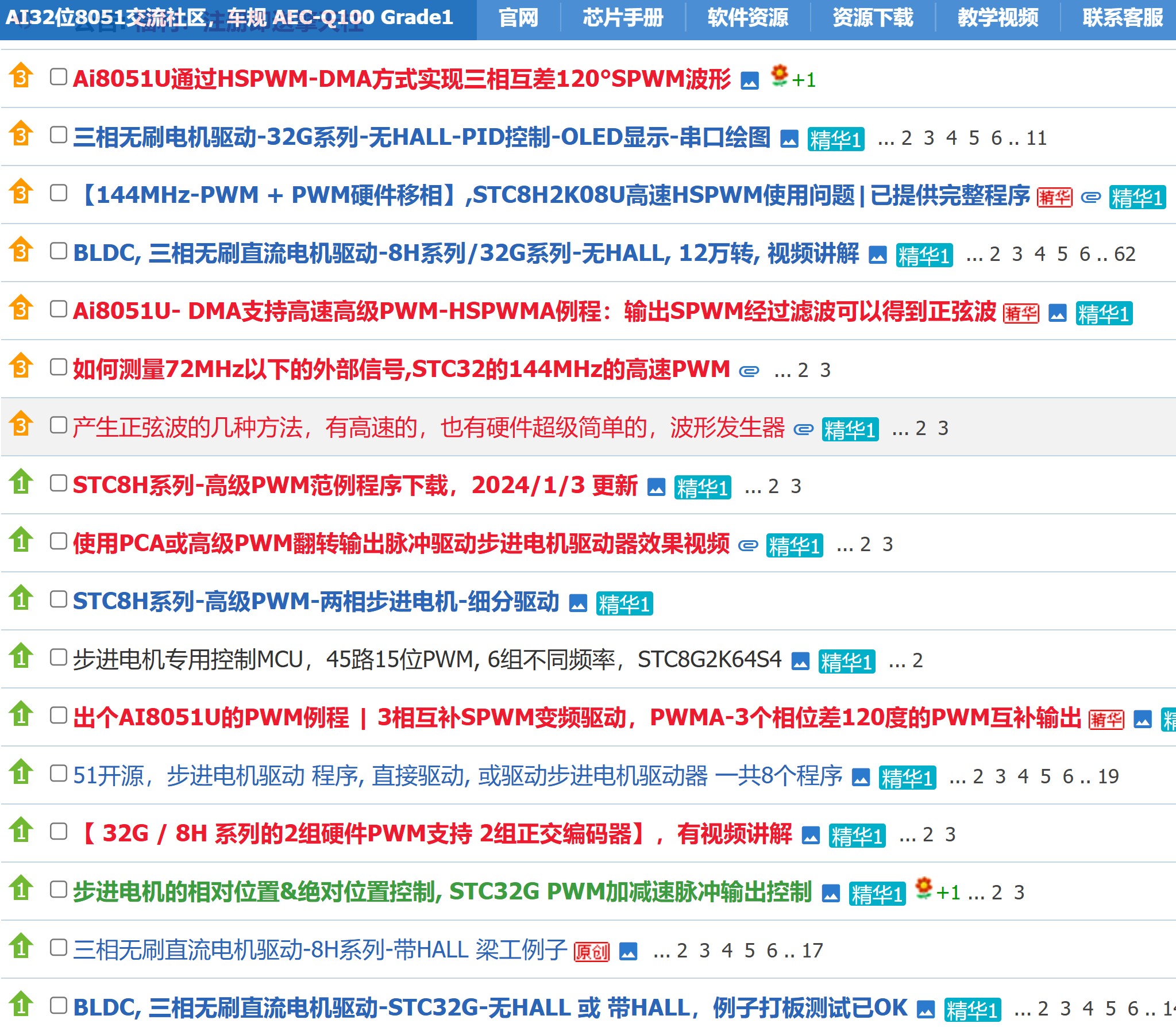Click sticky level-1 icon of 51开源步进电机驱动 thread
The height and width of the screenshot is (1027, 1176).
(21, 772)
